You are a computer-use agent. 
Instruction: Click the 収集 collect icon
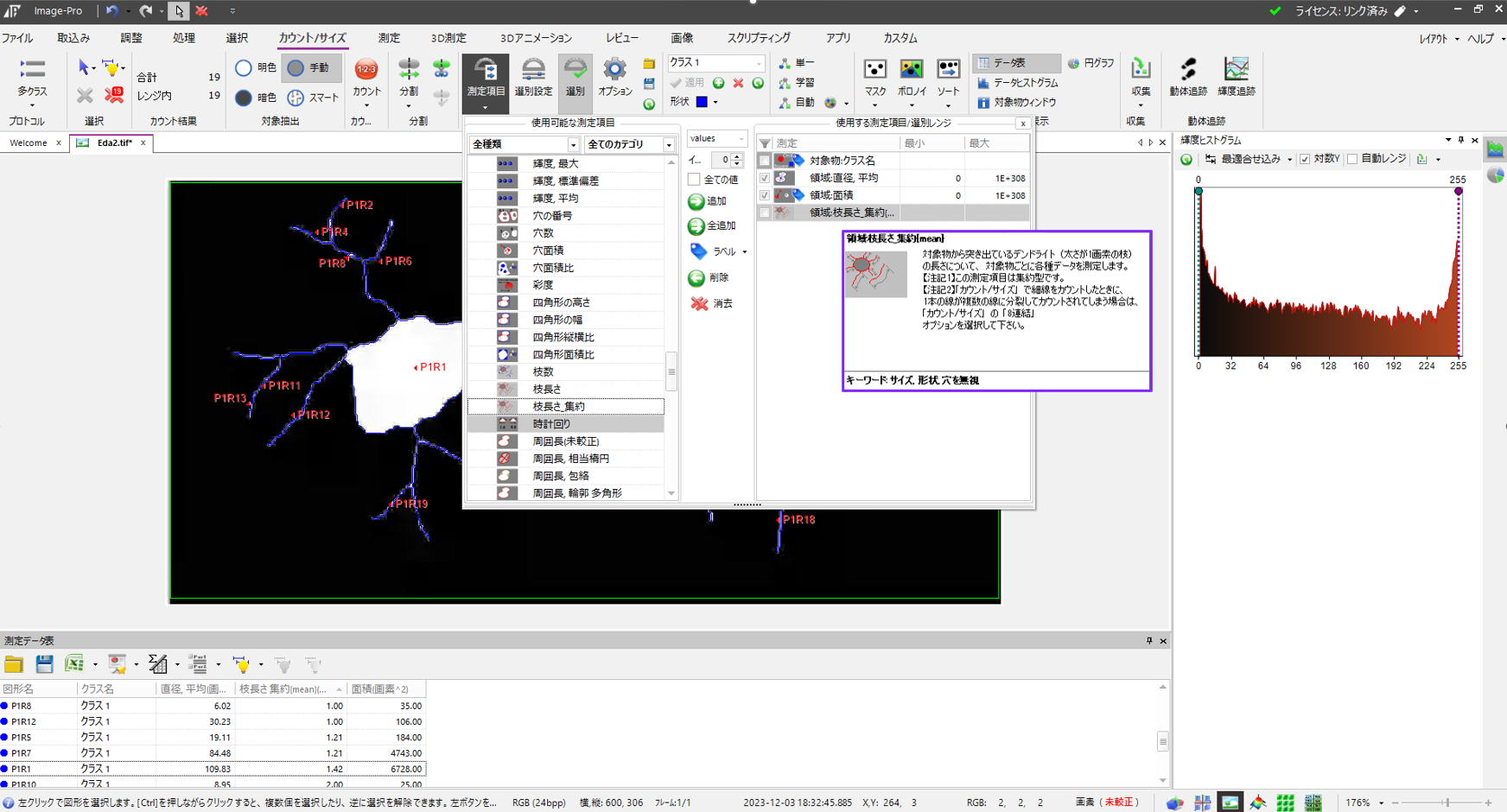(x=1141, y=71)
